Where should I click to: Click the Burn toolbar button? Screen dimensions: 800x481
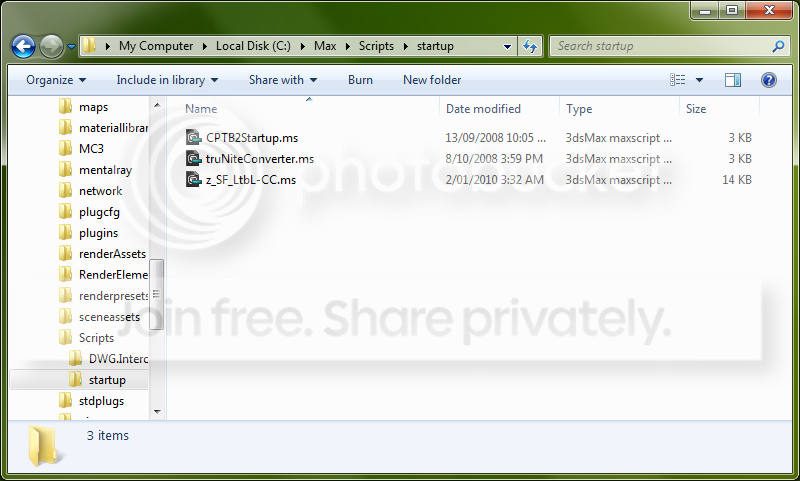pos(360,80)
